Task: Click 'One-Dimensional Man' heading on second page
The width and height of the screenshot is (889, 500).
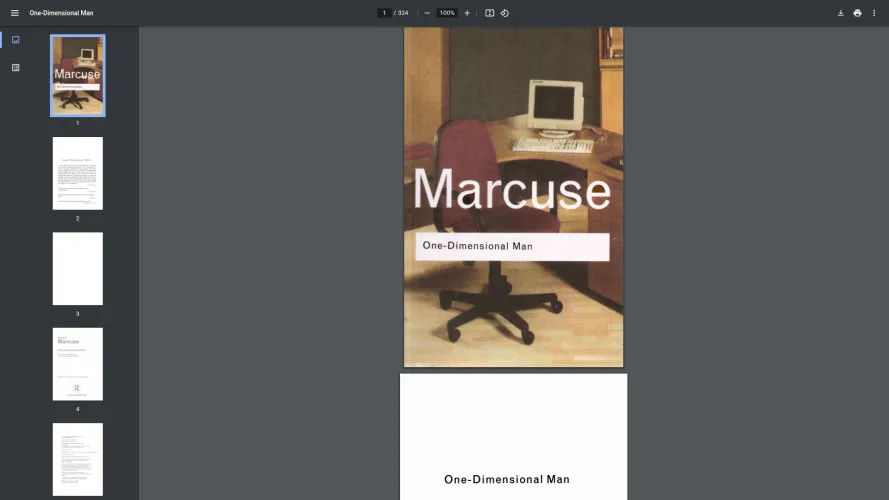Action: (507, 480)
